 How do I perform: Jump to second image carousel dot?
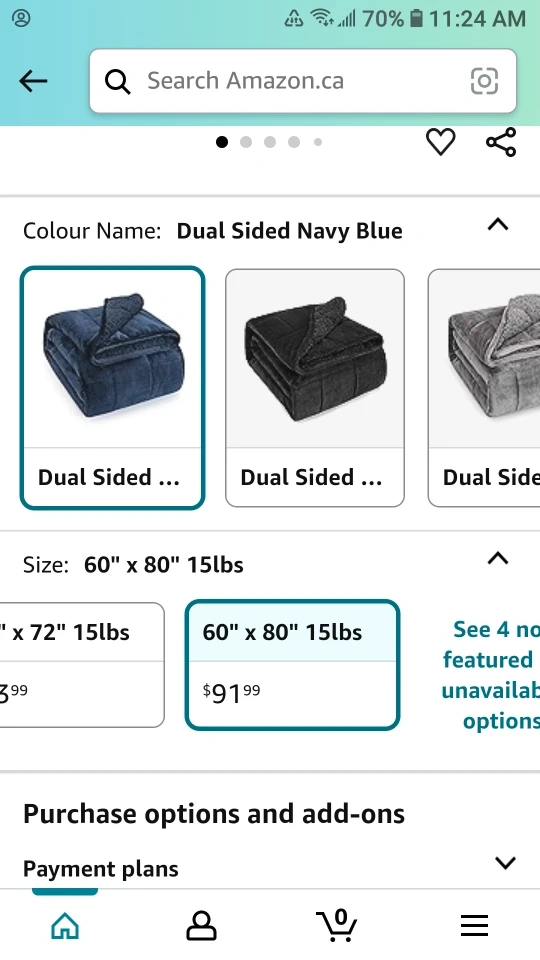point(246,142)
